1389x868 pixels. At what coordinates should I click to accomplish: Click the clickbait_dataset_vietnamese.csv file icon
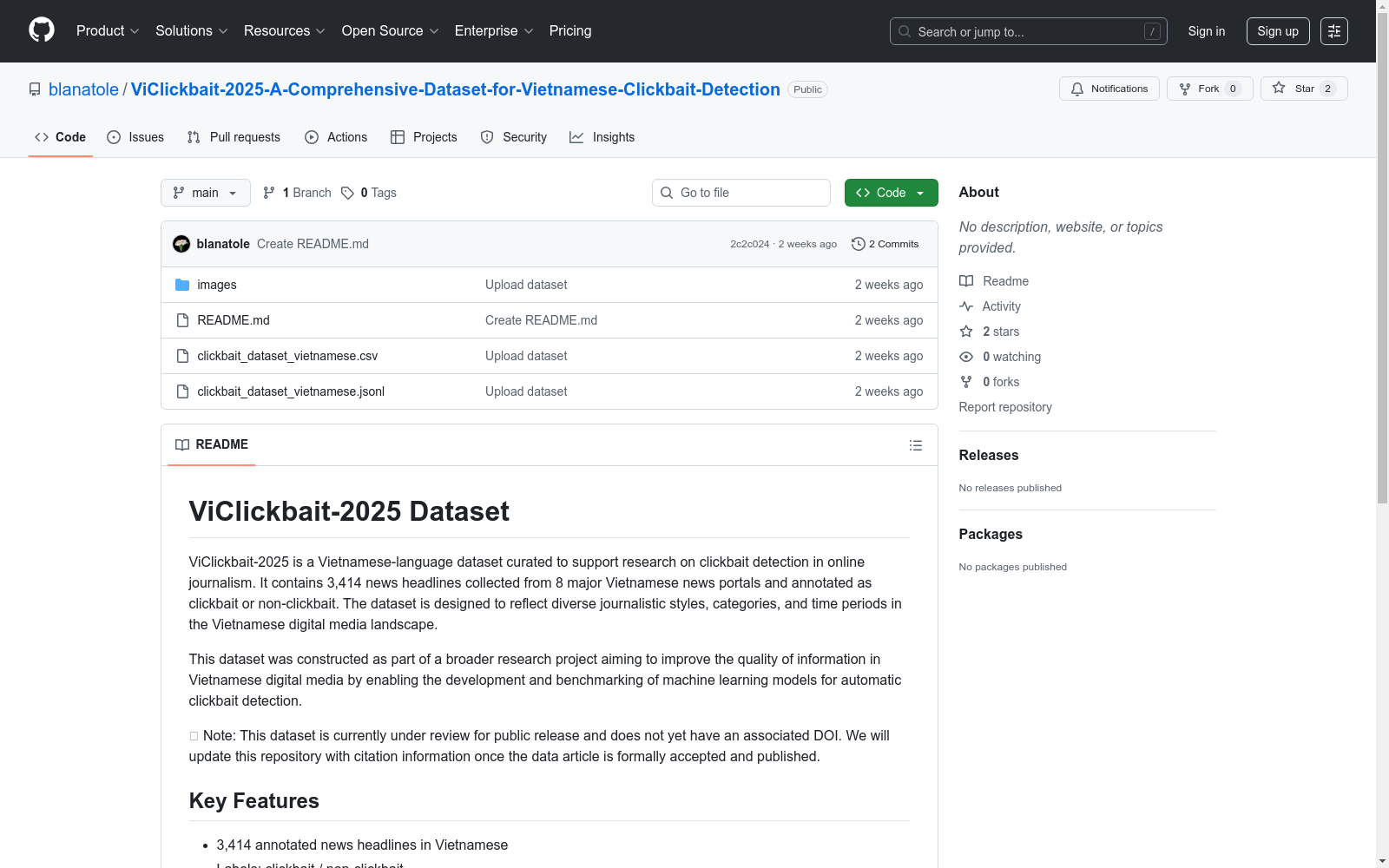(x=182, y=356)
